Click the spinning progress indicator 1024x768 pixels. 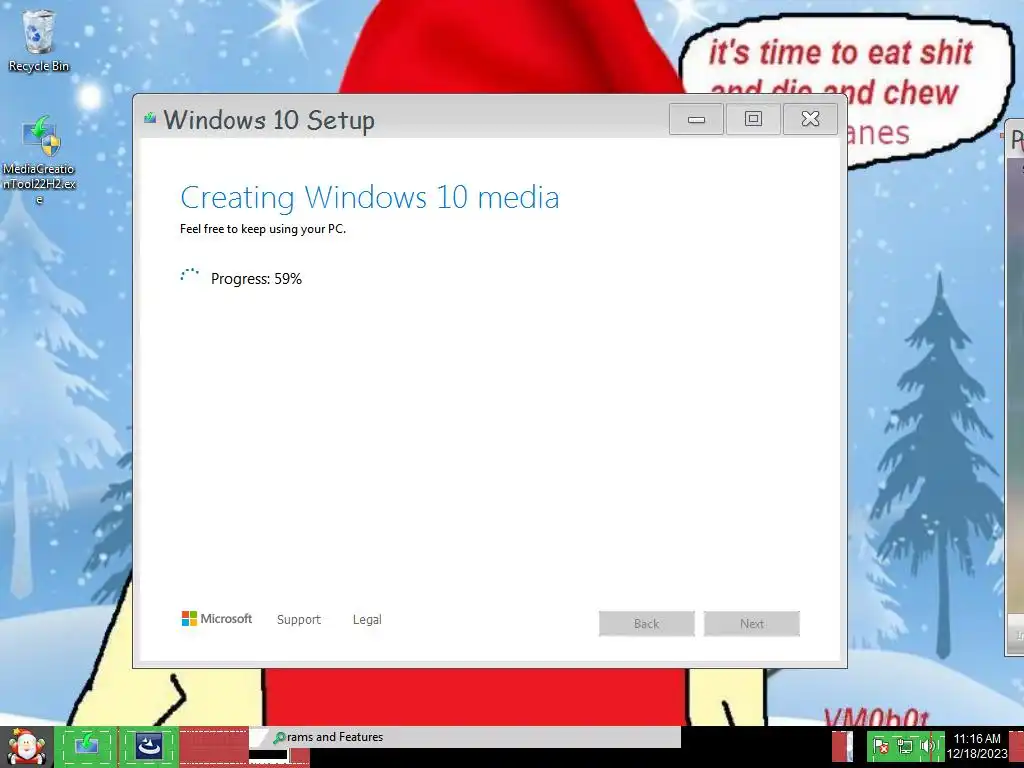tap(190, 276)
